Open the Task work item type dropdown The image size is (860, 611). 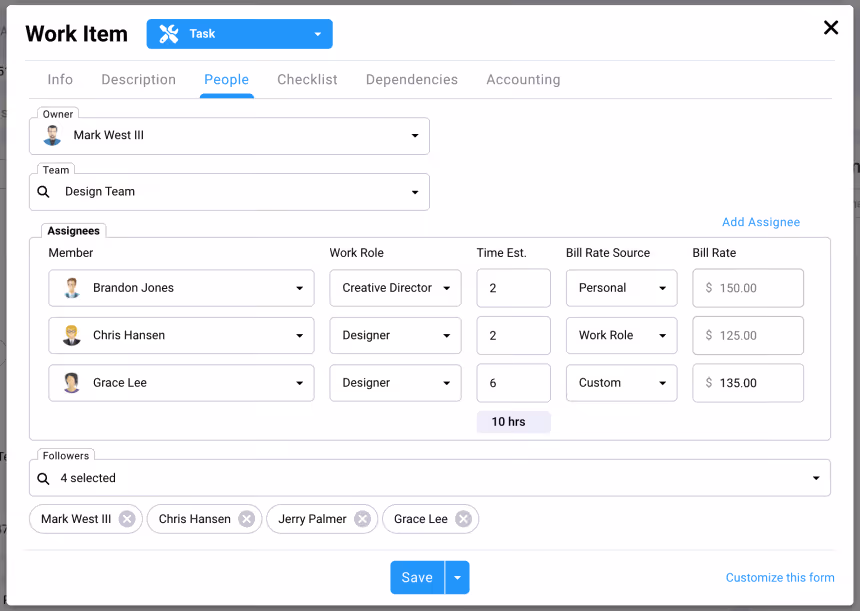pos(239,34)
